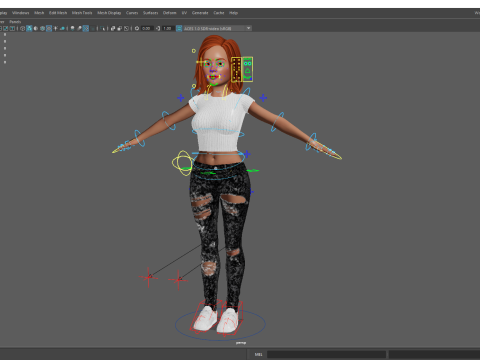
Task: Click the exposure value field 0.00
Action: [x=147, y=28]
